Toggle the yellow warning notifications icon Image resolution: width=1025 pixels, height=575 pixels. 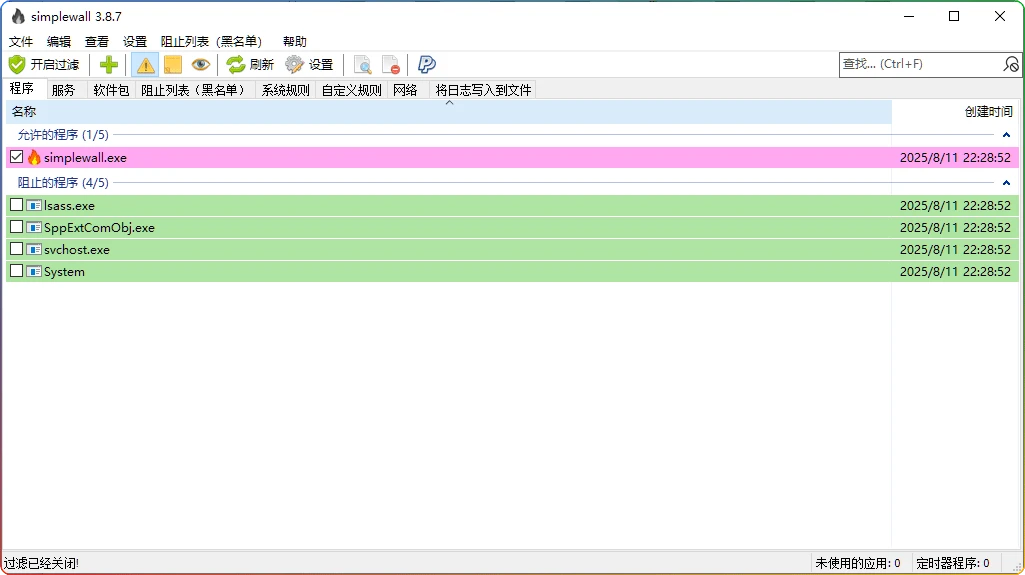point(145,64)
